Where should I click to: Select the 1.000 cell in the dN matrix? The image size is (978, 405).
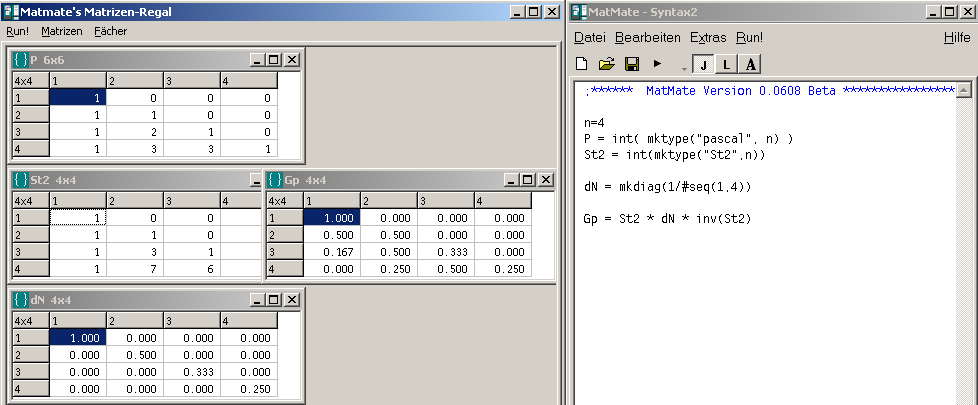77,338
